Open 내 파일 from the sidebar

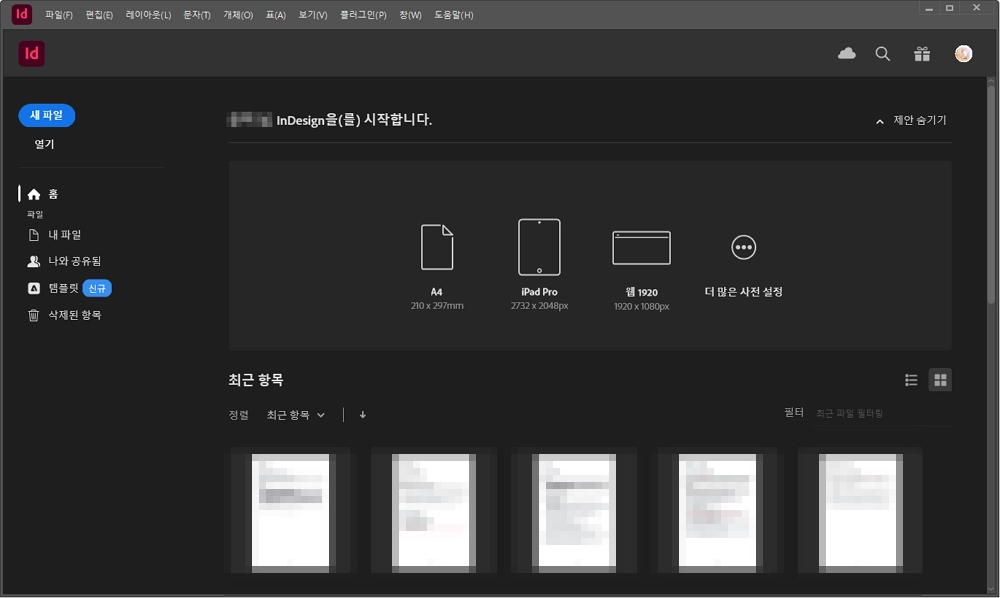coord(58,234)
